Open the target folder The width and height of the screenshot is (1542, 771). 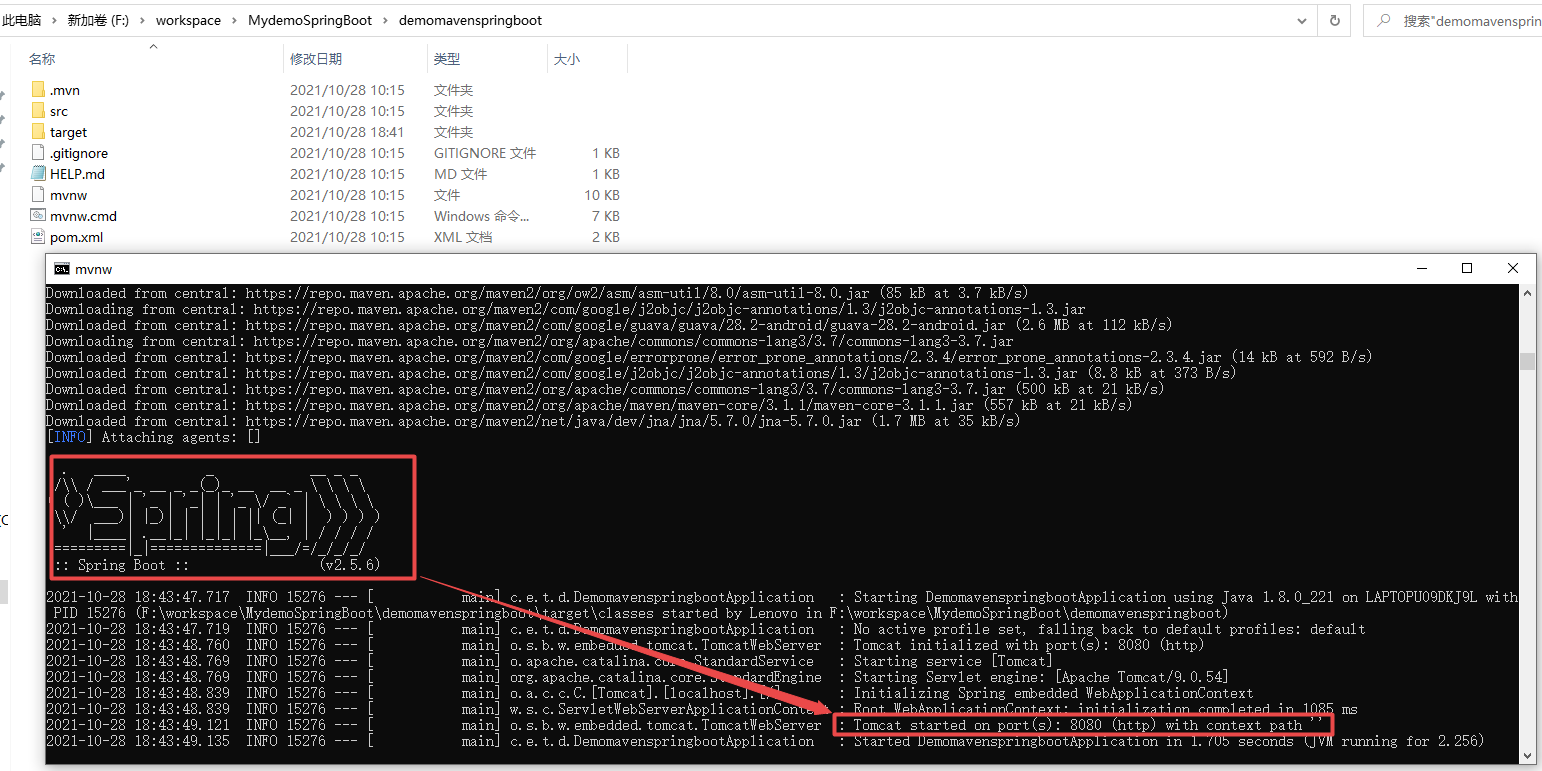68,131
